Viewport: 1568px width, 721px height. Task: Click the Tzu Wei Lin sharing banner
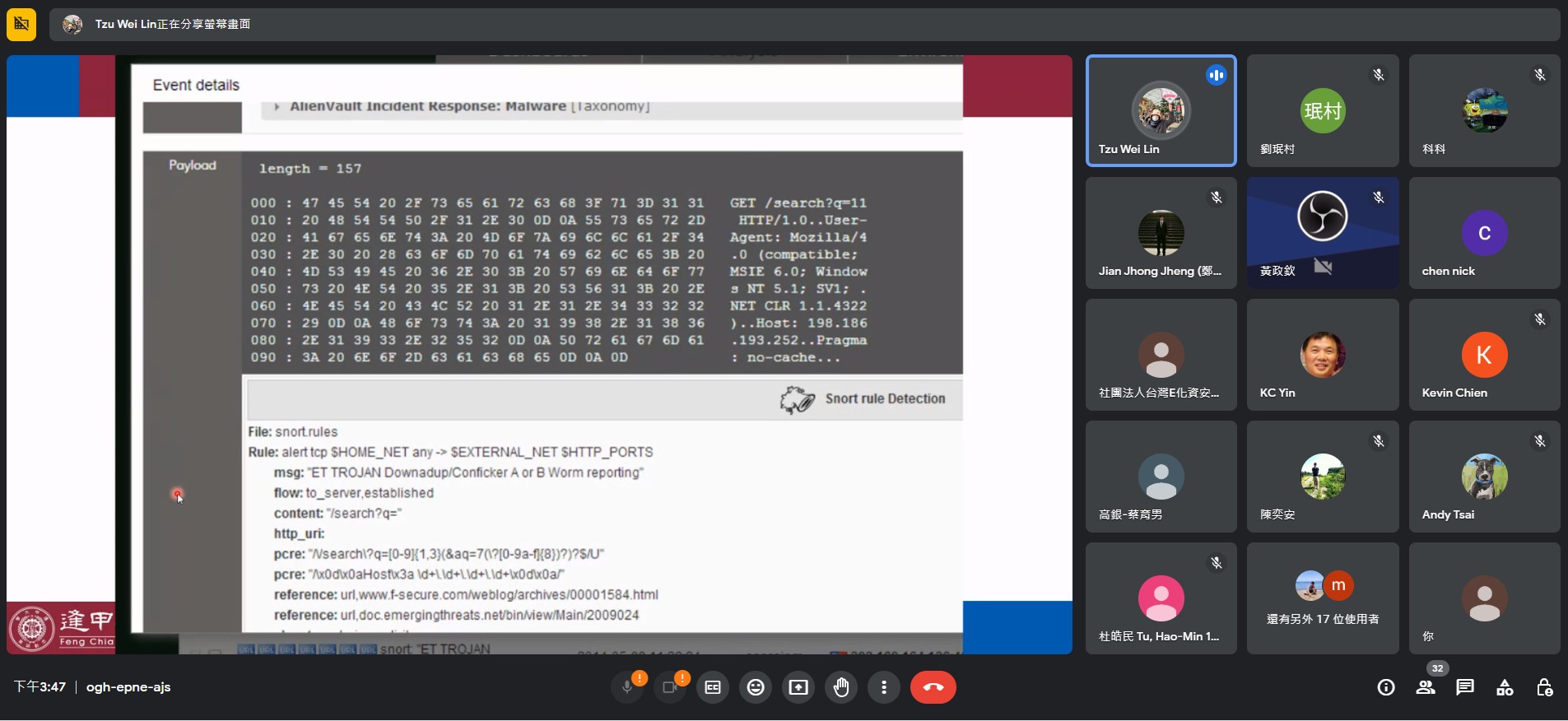pos(804,24)
